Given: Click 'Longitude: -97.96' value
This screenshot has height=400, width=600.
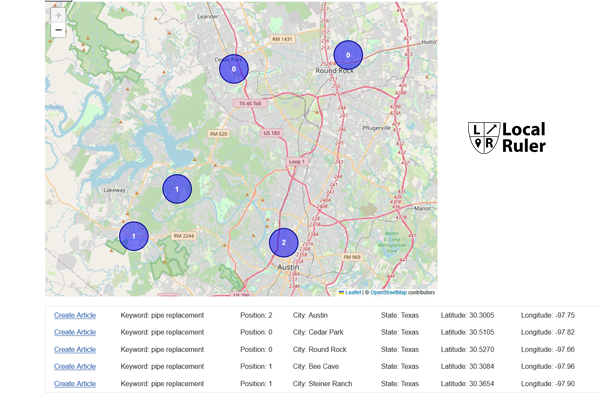Looking at the screenshot, I should tap(548, 366).
